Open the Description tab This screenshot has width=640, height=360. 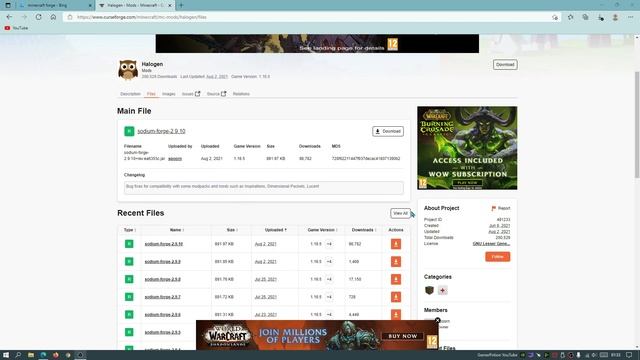(x=130, y=94)
